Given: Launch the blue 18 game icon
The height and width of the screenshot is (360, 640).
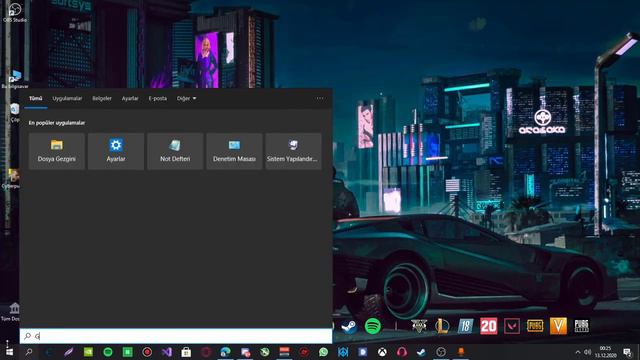Looking at the screenshot, I should click(x=465, y=326).
